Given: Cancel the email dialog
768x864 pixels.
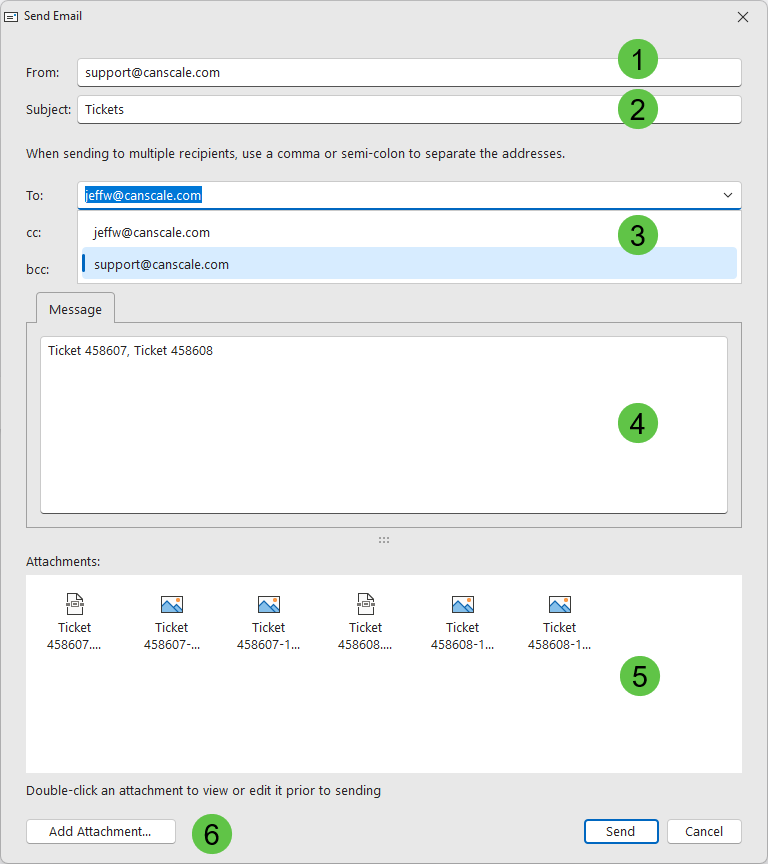Looking at the screenshot, I should tap(703, 832).
